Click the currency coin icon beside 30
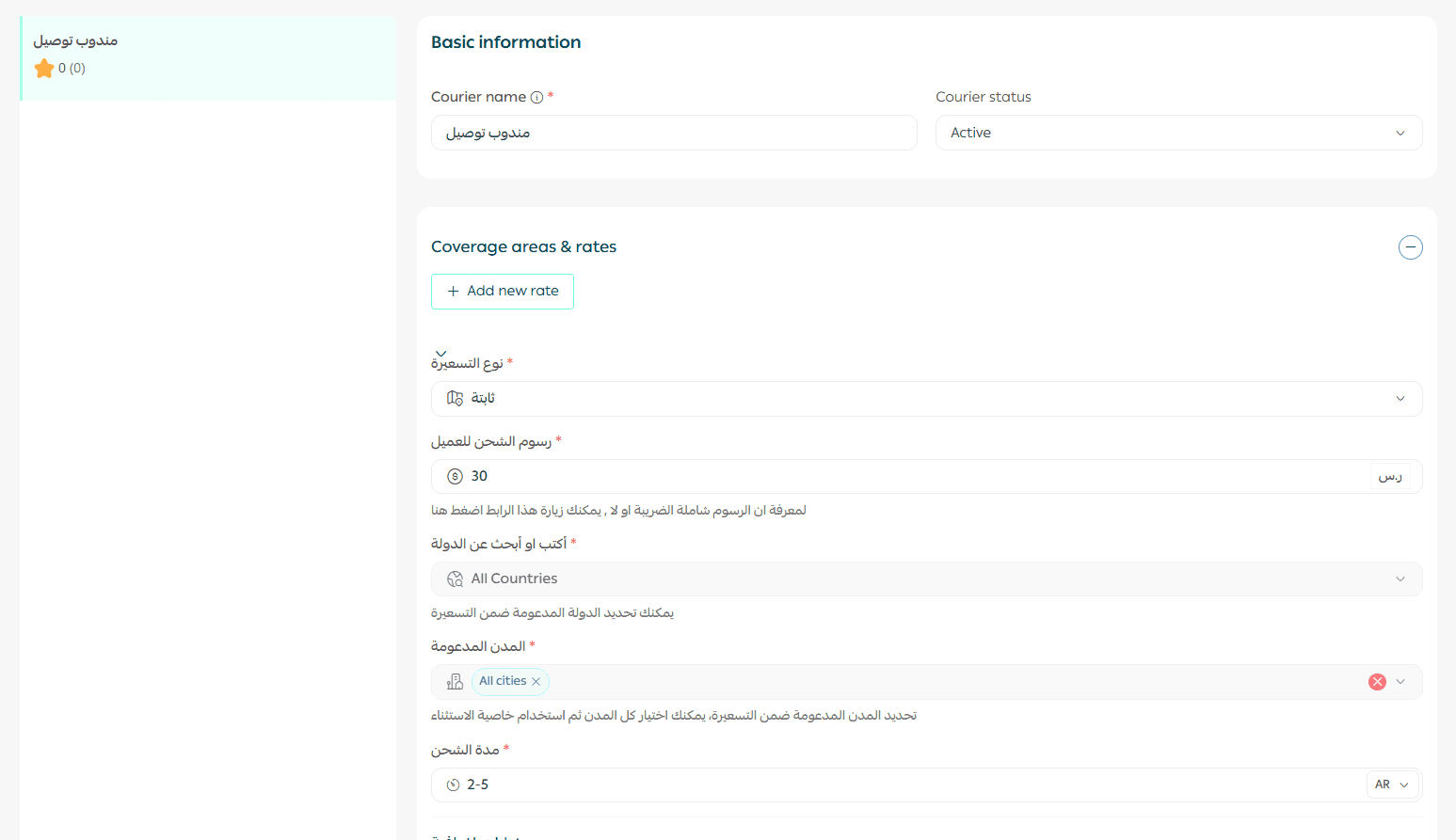The image size is (1456, 840). [455, 477]
